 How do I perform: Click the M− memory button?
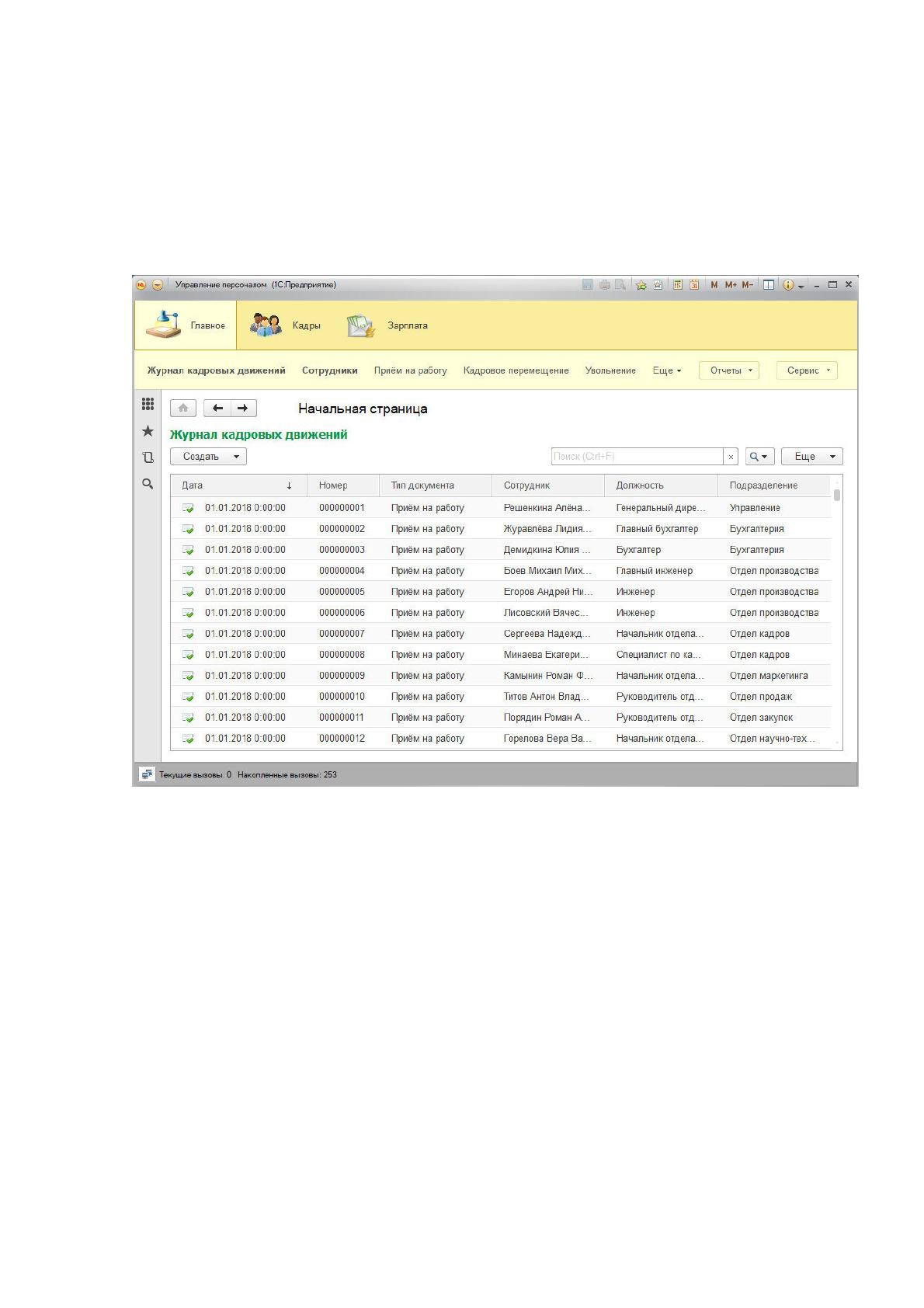pos(747,285)
